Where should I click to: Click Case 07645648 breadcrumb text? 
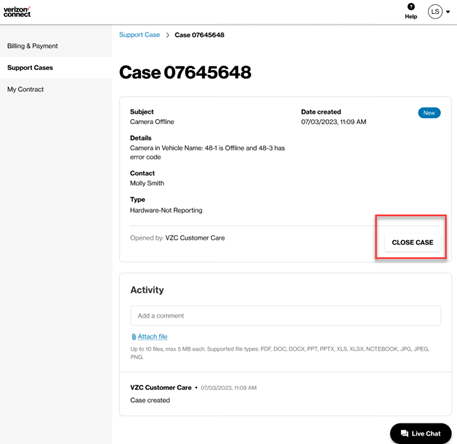(199, 35)
